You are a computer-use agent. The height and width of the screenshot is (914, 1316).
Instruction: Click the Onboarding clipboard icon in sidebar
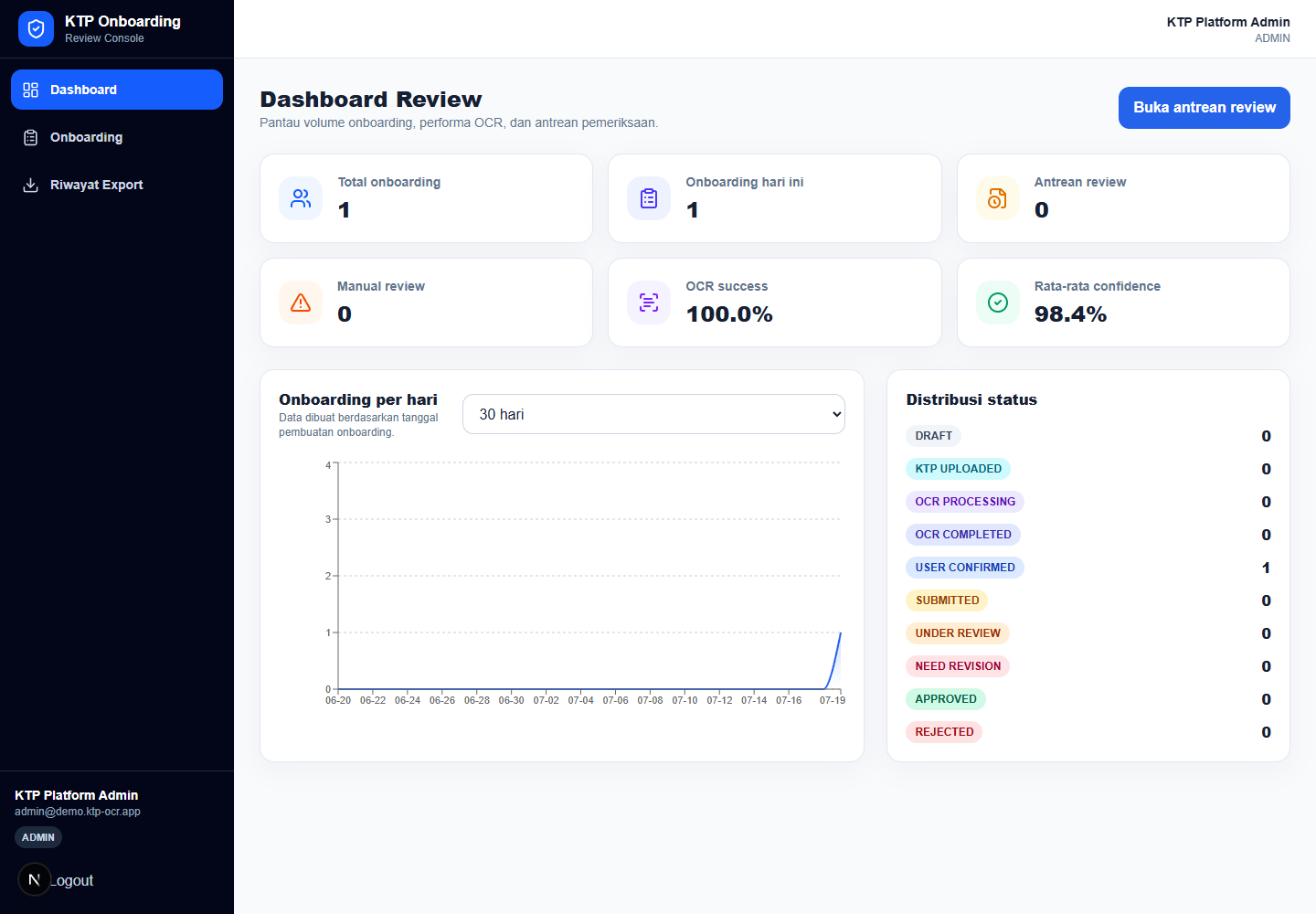31,137
